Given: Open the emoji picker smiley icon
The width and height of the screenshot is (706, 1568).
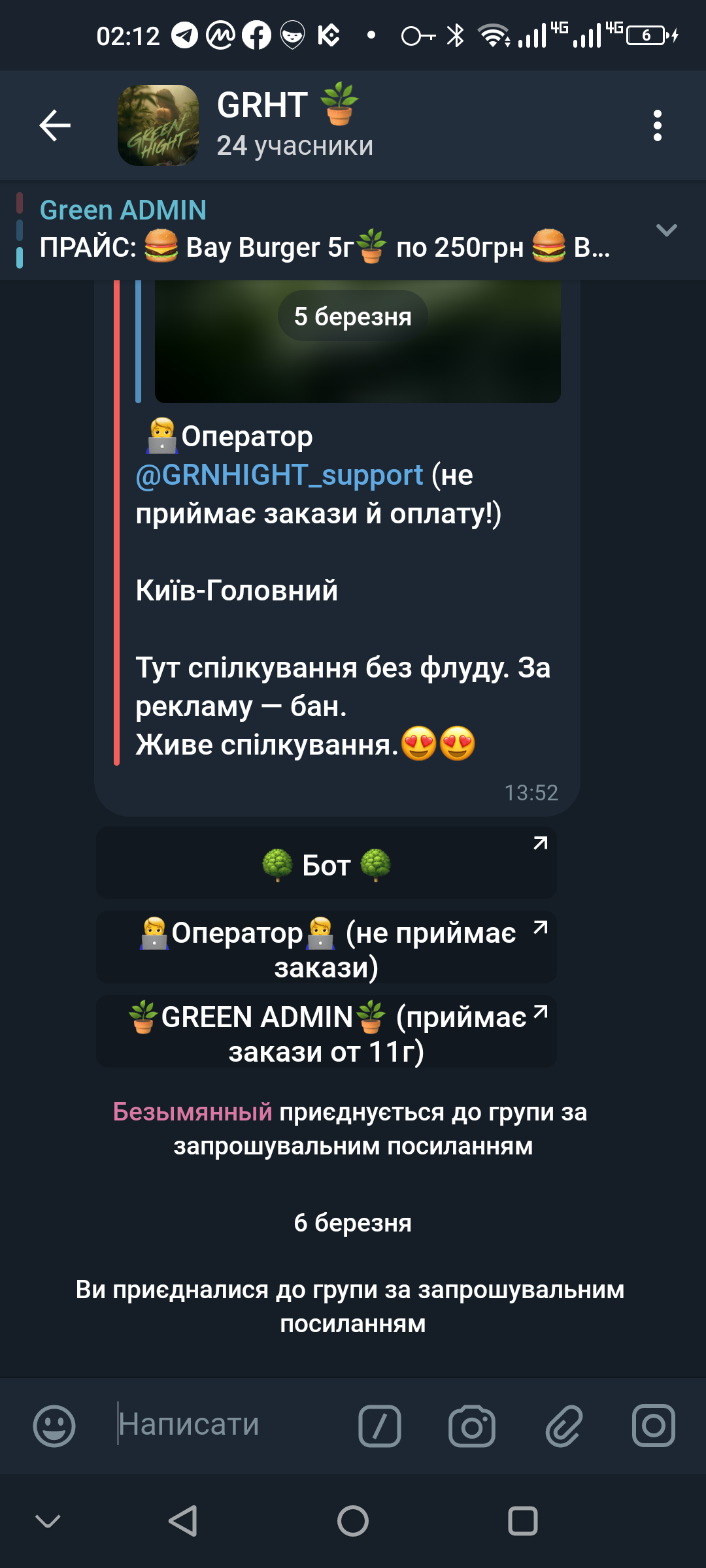Looking at the screenshot, I should 54,1426.
